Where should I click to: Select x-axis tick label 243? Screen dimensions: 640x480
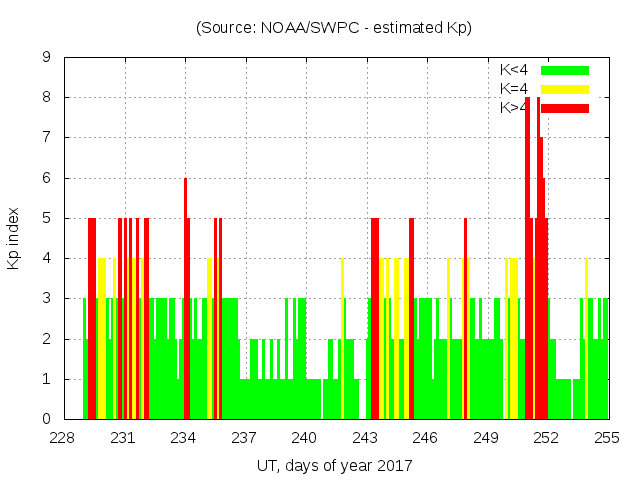366,437
